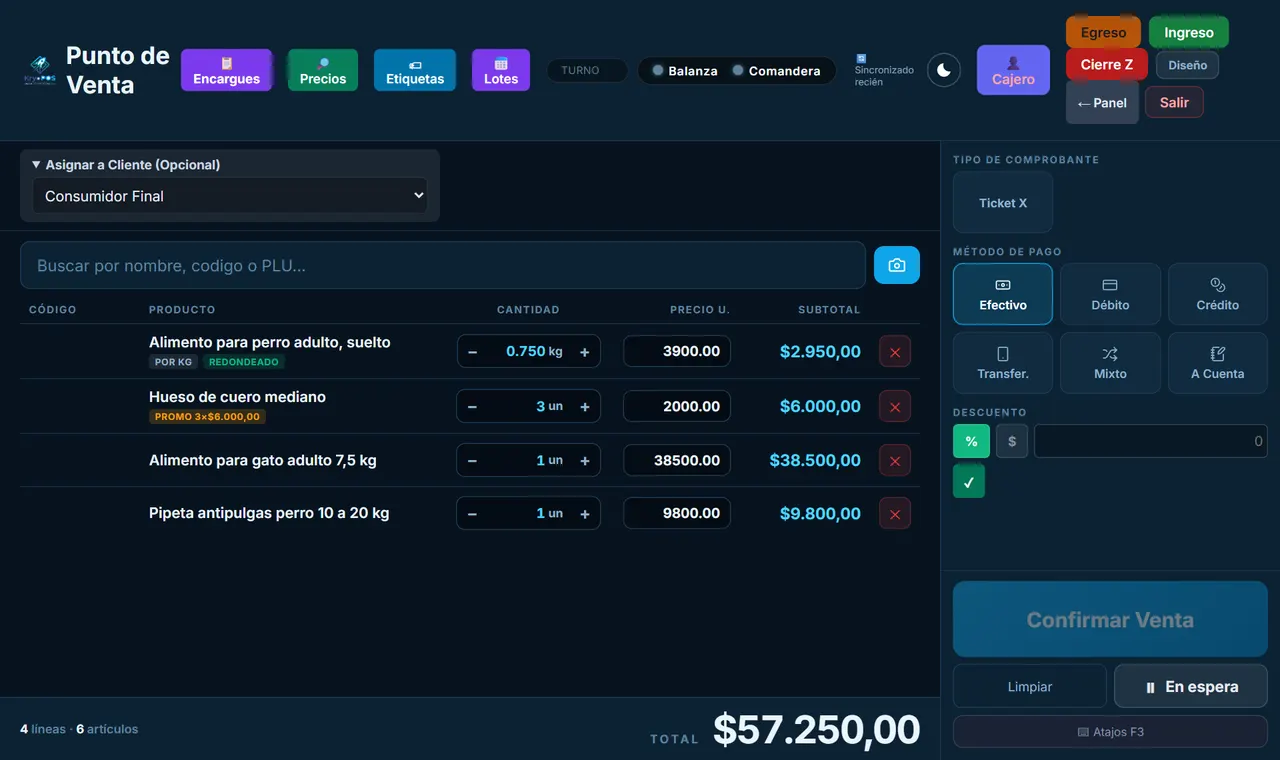Open the Atajos F3 shortcuts

click(x=1110, y=732)
